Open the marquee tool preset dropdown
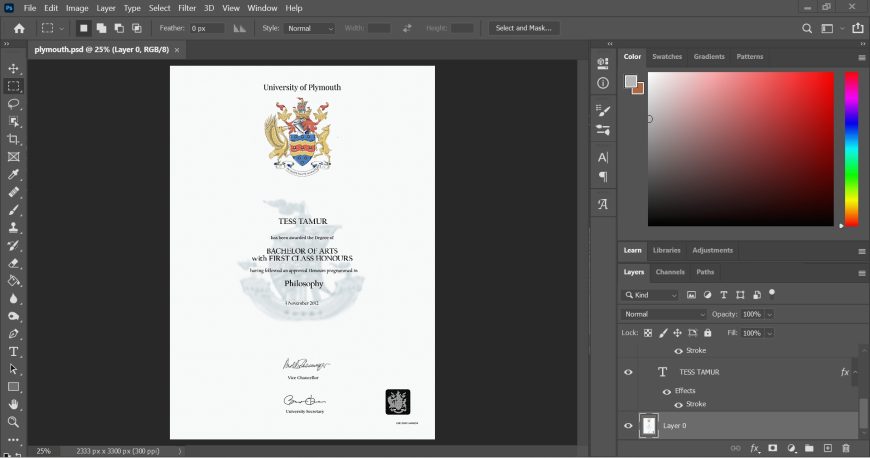The image size is (870, 458). (x=61, y=28)
